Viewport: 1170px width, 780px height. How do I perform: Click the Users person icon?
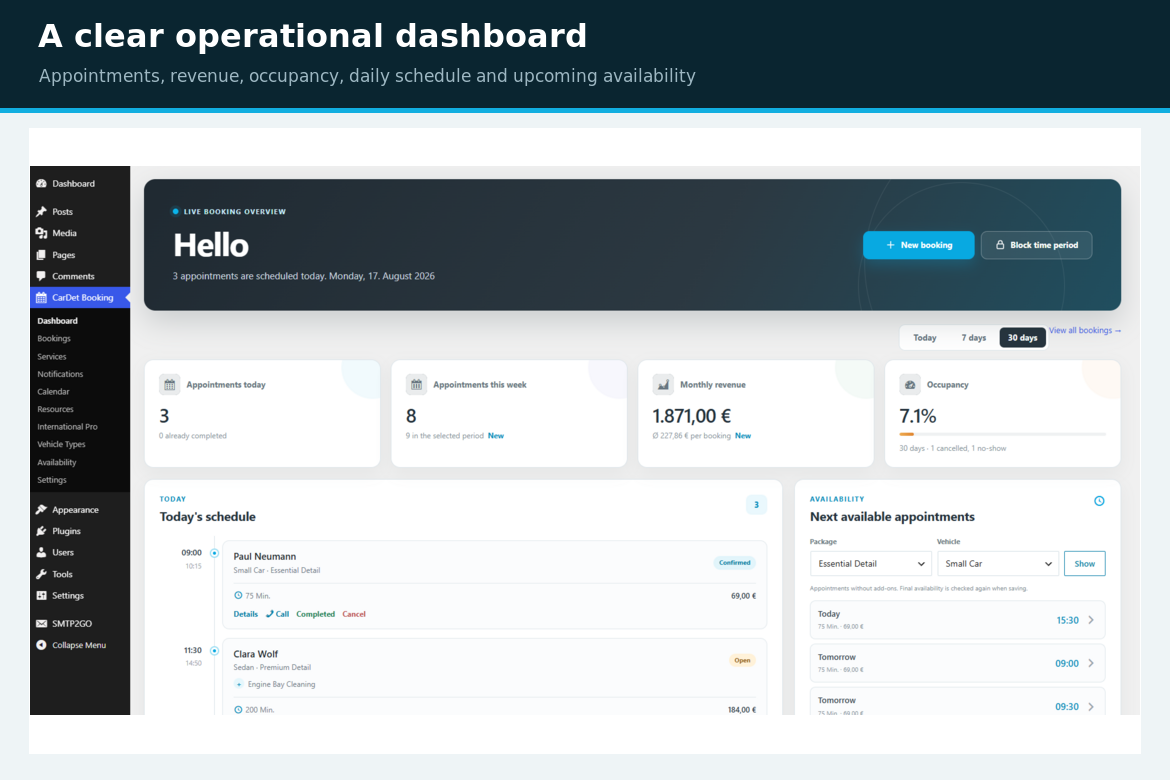tap(41, 552)
